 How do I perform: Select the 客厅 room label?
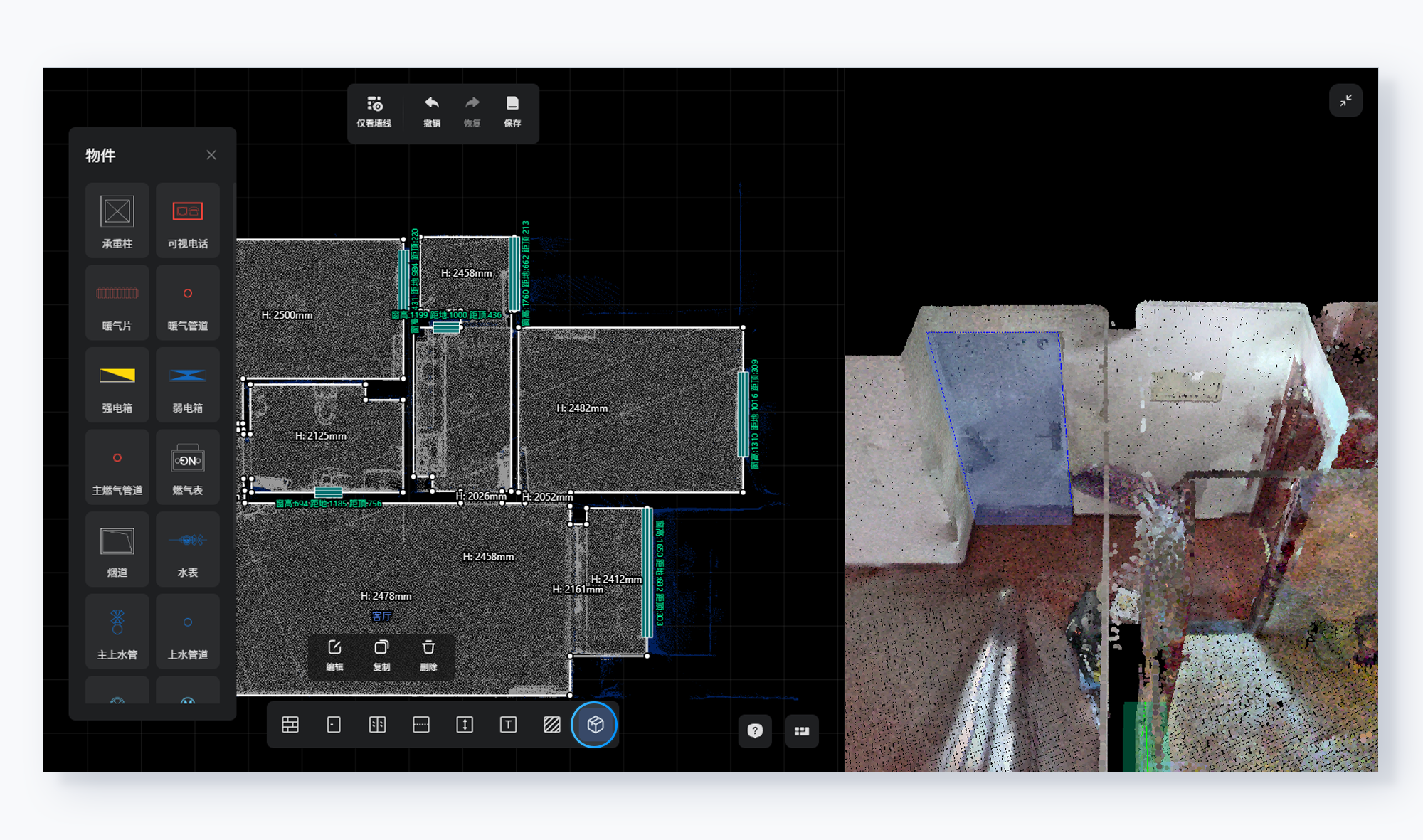coord(381,616)
